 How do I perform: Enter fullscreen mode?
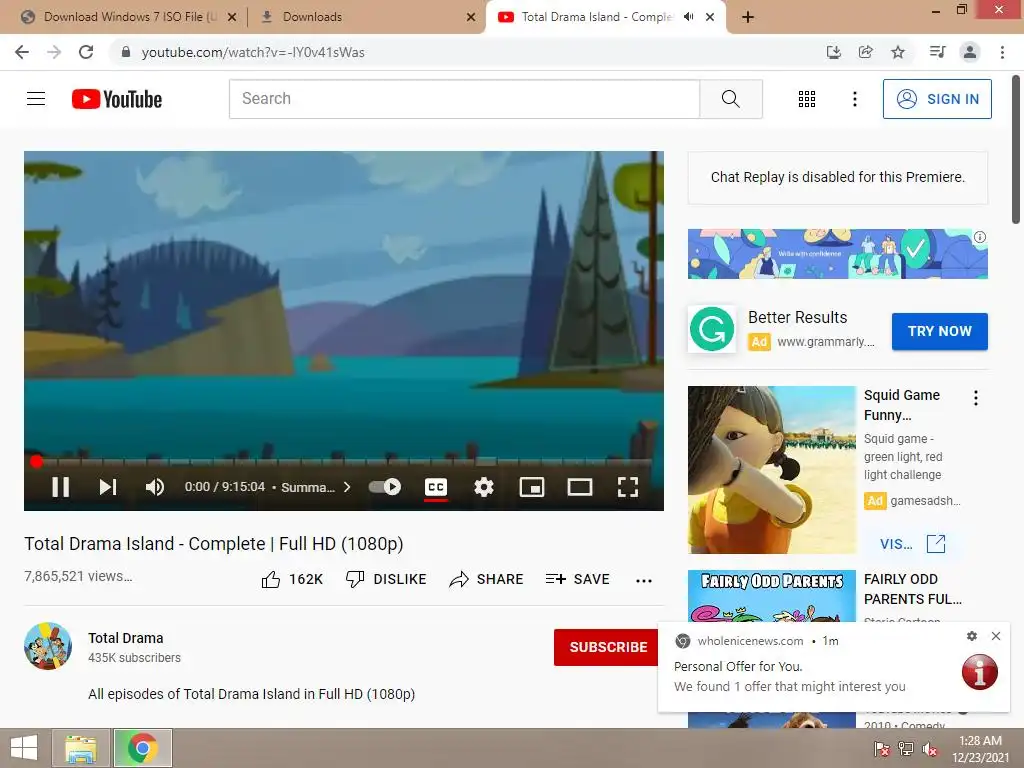(x=628, y=487)
